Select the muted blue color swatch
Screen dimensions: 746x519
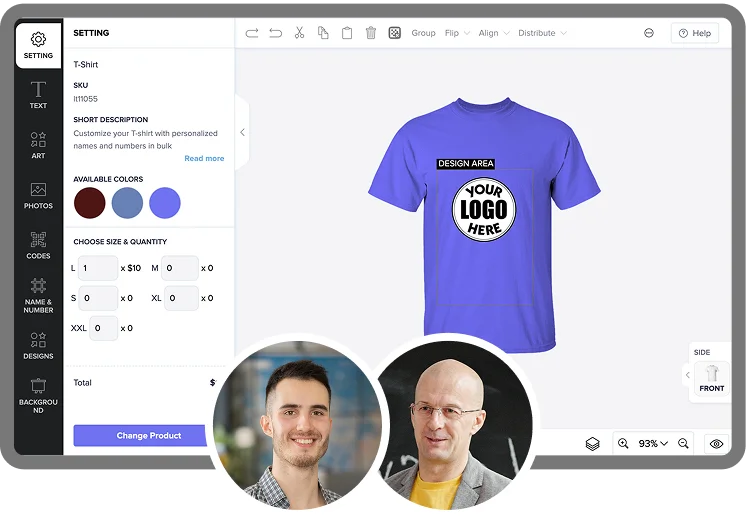pyautogui.click(x=127, y=203)
